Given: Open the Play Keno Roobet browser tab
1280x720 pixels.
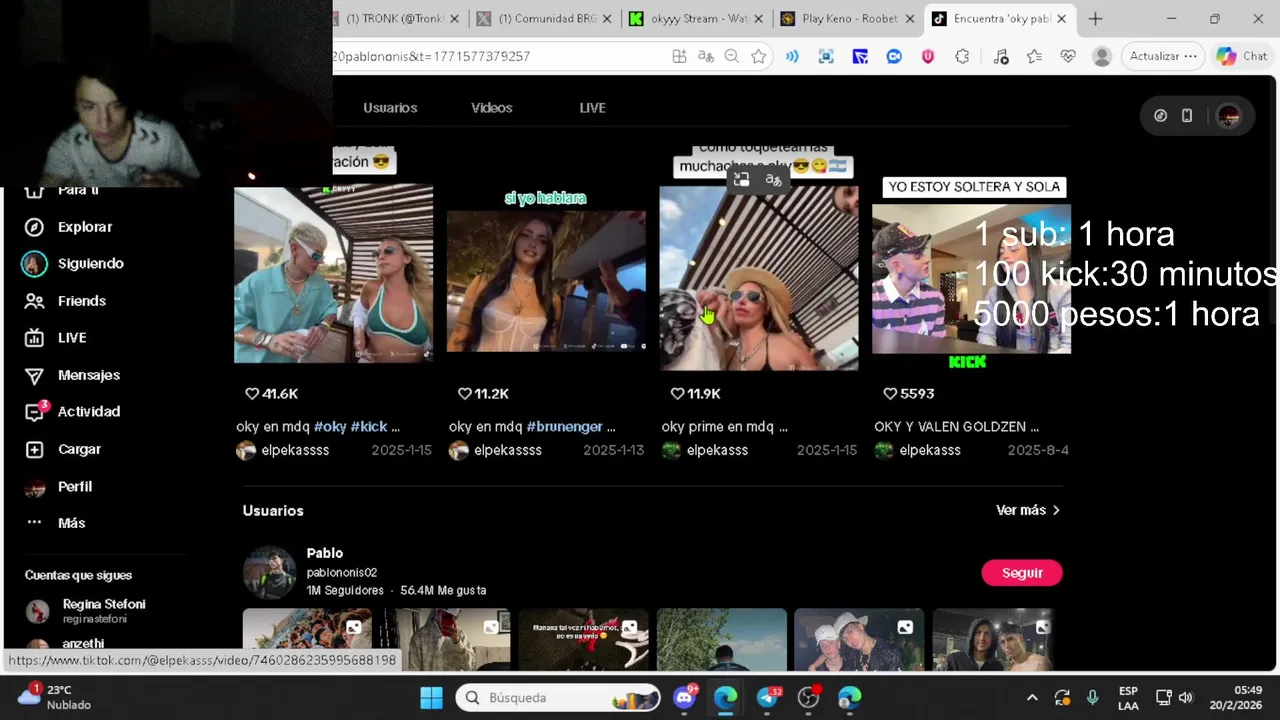Looking at the screenshot, I should tap(848, 18).
